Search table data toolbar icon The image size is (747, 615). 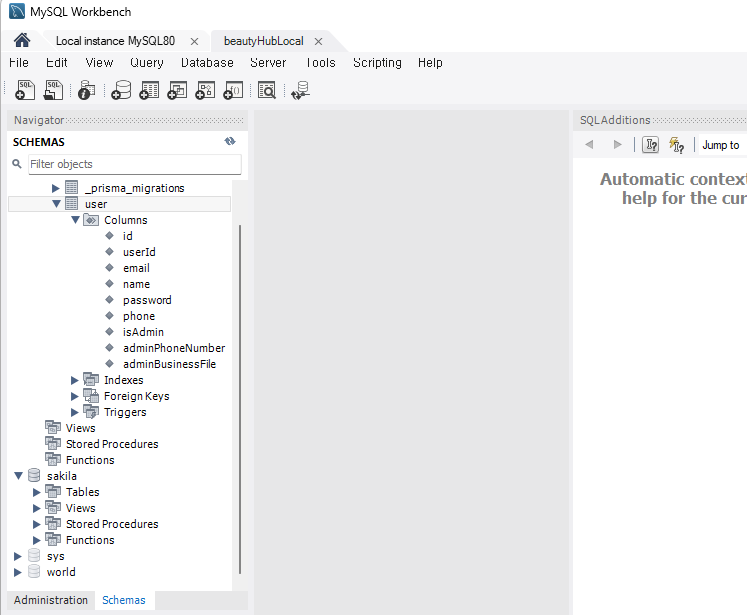pyautogui.click(x=267, y=90)
